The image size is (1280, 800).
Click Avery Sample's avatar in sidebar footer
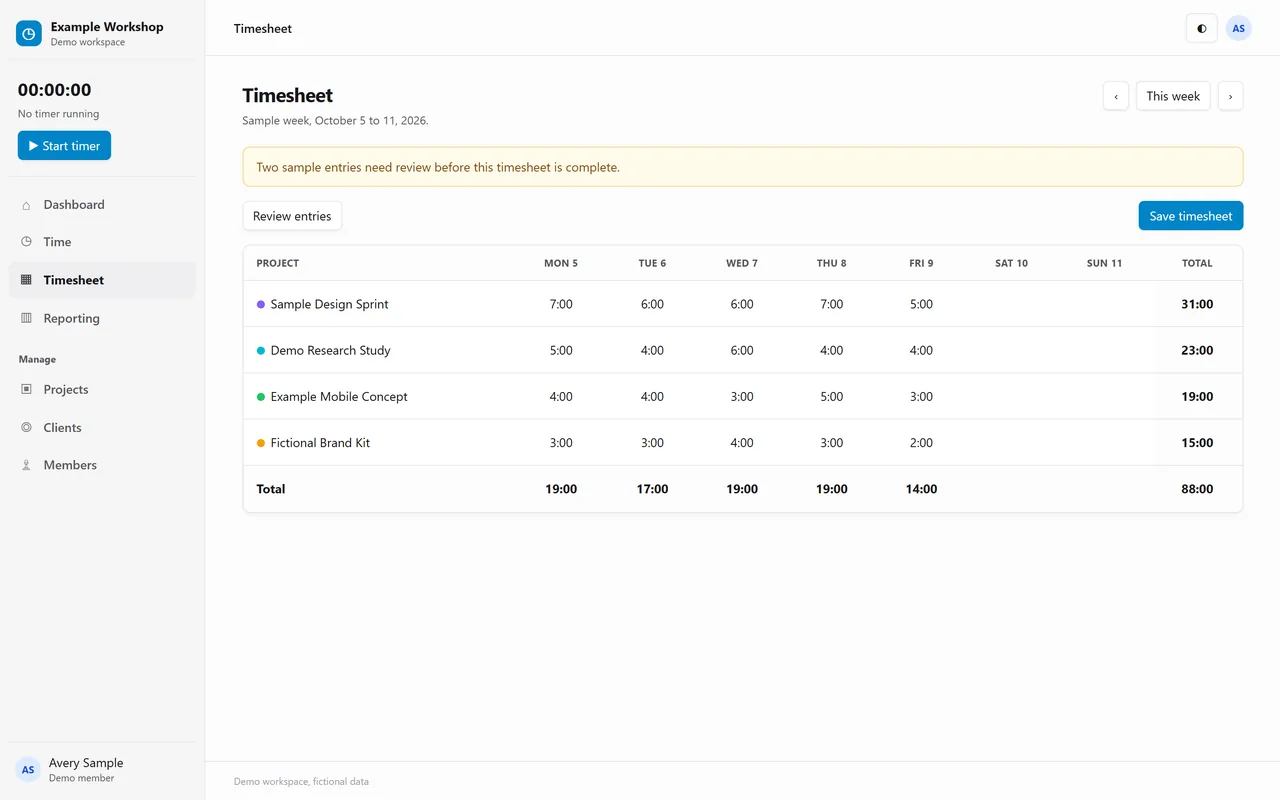(x=28, y=770)
